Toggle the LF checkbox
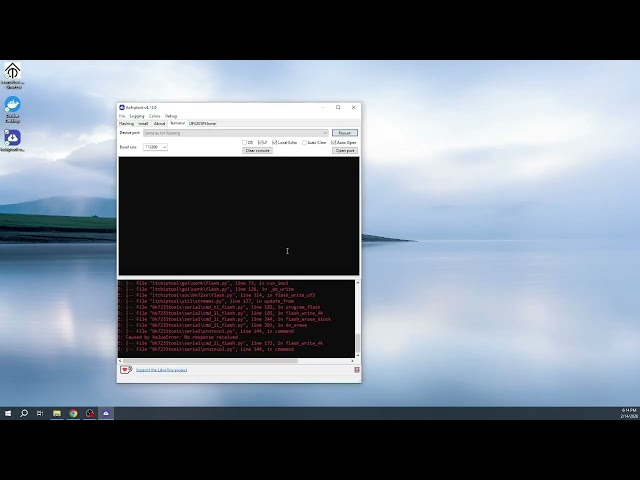This screenshot has height=480, width=640. tap(260, 142)
